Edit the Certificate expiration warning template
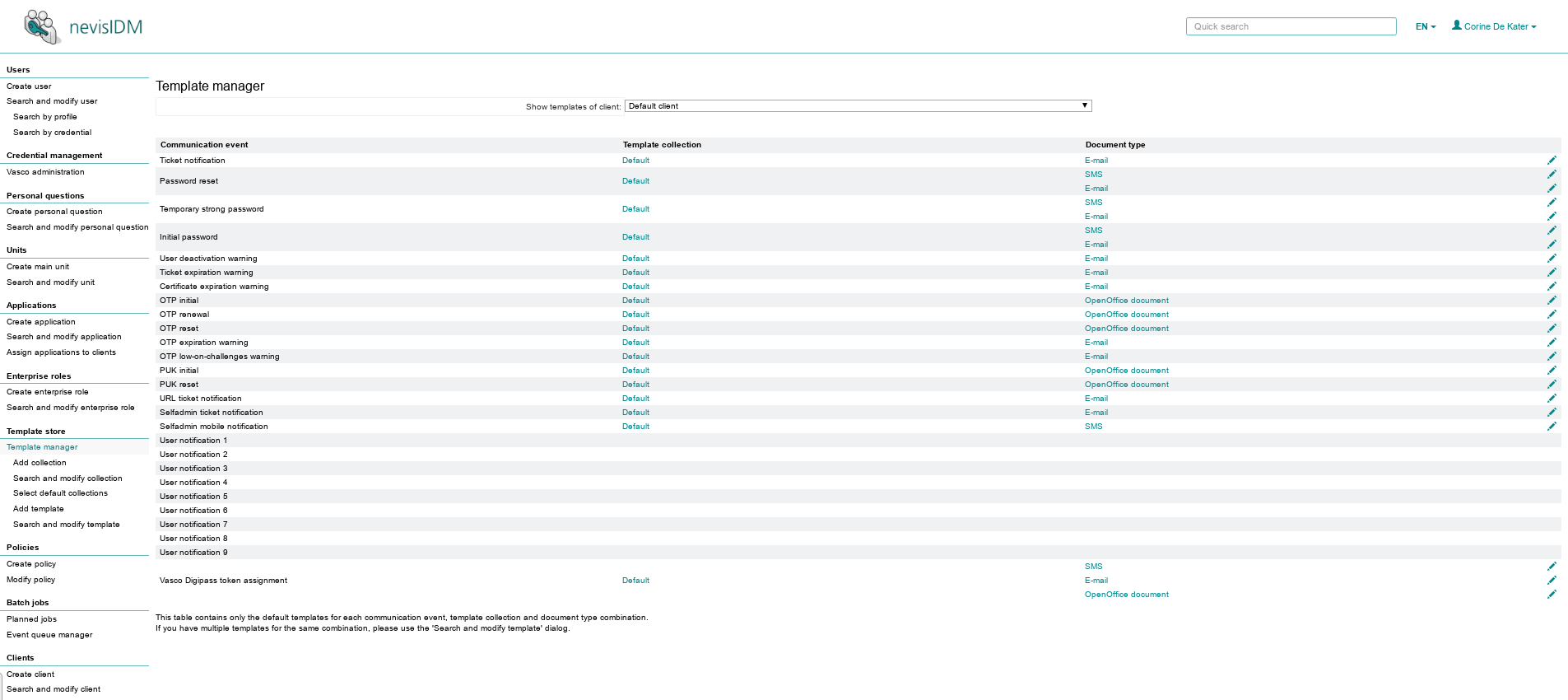Screen dimensions: 1568x700 click(1552, 287)
